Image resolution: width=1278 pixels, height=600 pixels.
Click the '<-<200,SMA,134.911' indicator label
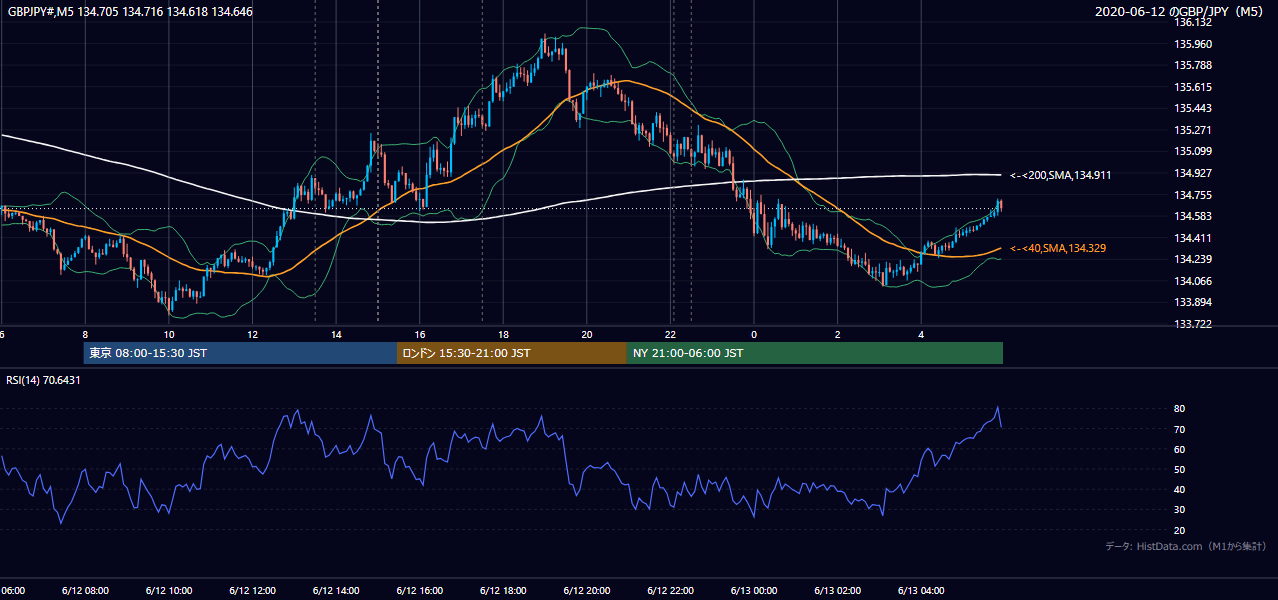pos(1061,175)
